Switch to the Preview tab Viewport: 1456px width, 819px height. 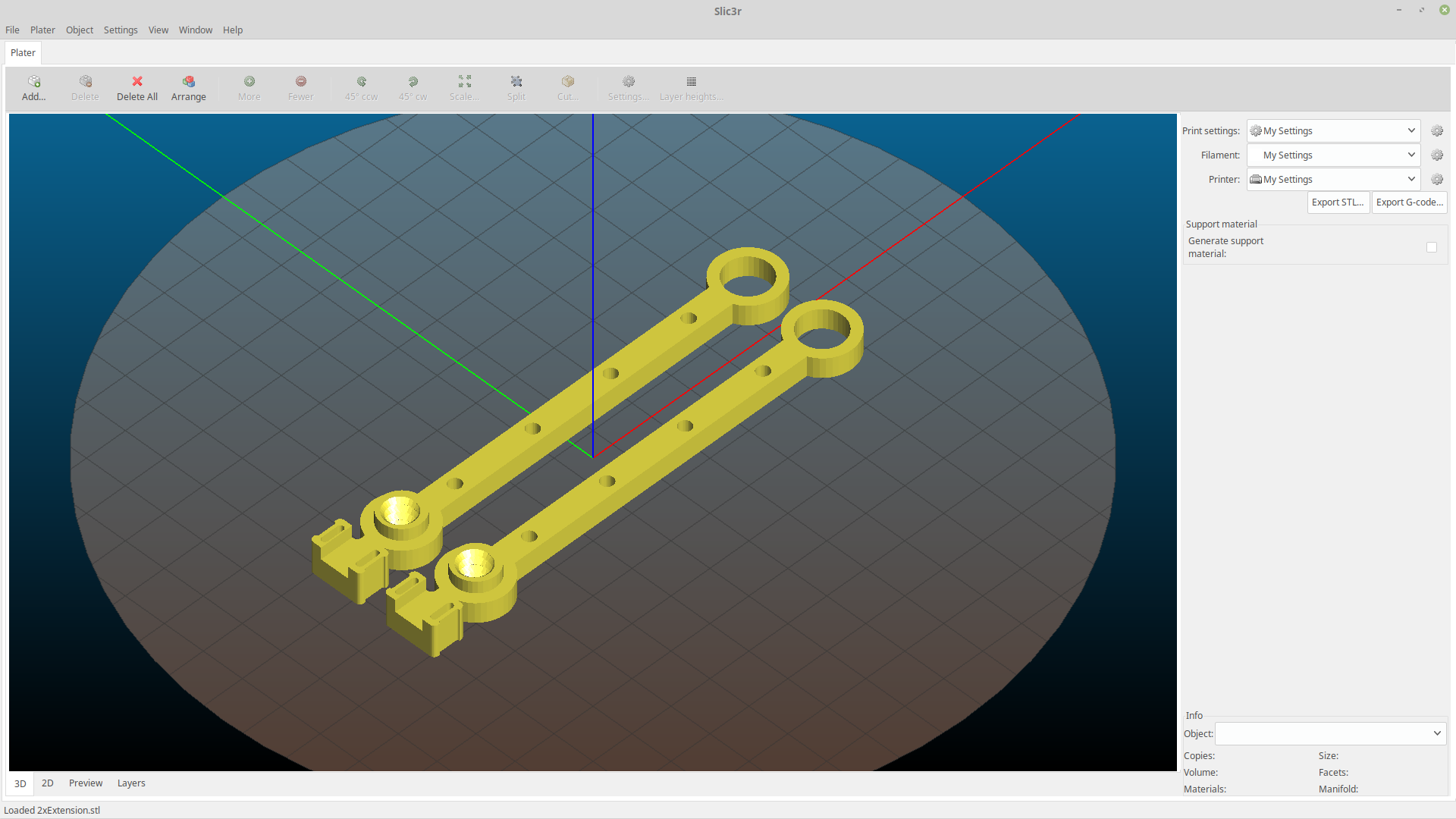[x=86, y=783]
